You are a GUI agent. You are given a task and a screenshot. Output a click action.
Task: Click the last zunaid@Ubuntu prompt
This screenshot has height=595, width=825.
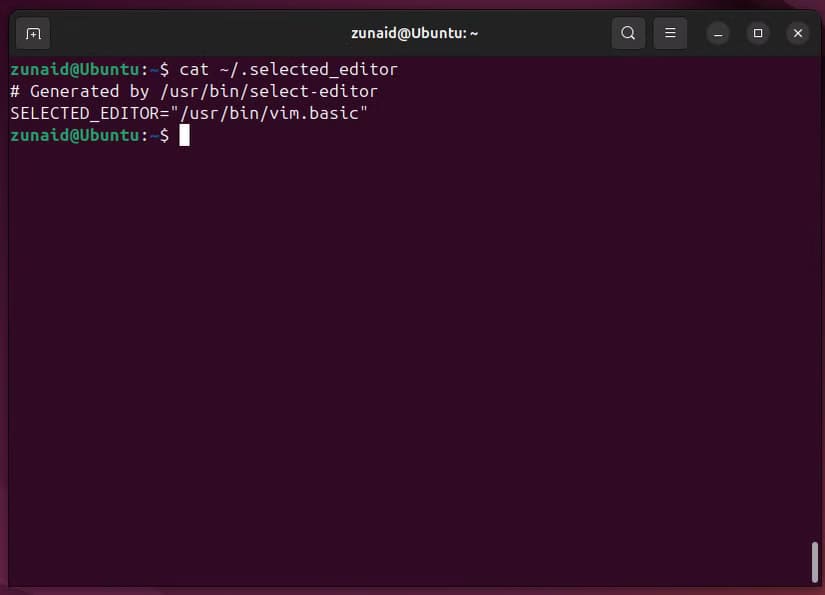(90, 136)
